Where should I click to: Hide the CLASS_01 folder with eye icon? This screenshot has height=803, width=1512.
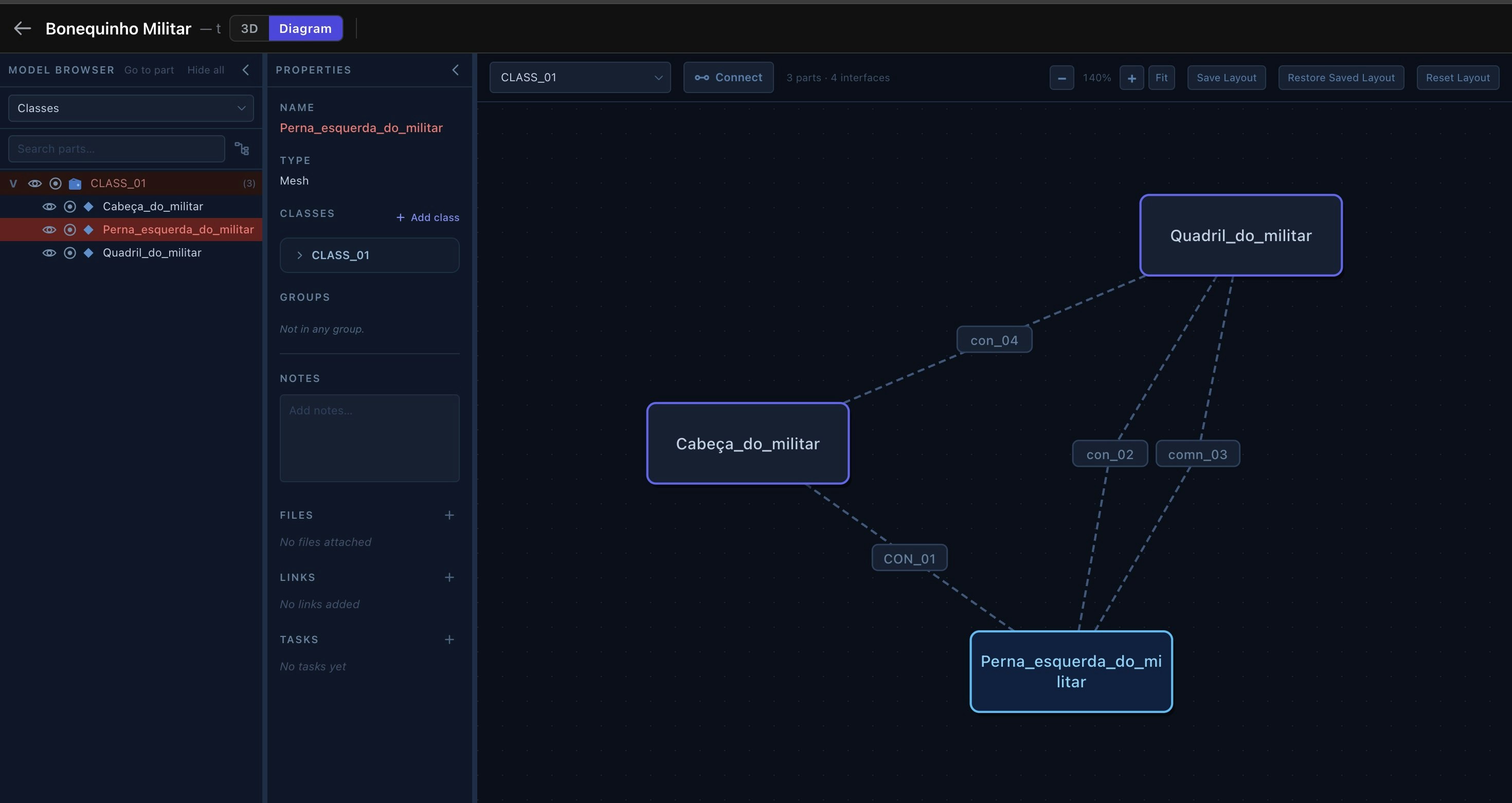tap(35, 184)
